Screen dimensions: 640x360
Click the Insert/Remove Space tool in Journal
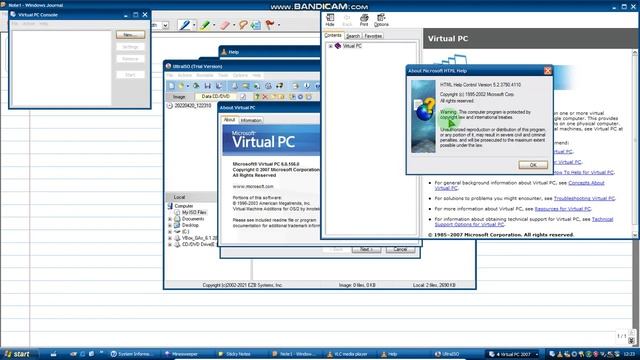(256, 25)
